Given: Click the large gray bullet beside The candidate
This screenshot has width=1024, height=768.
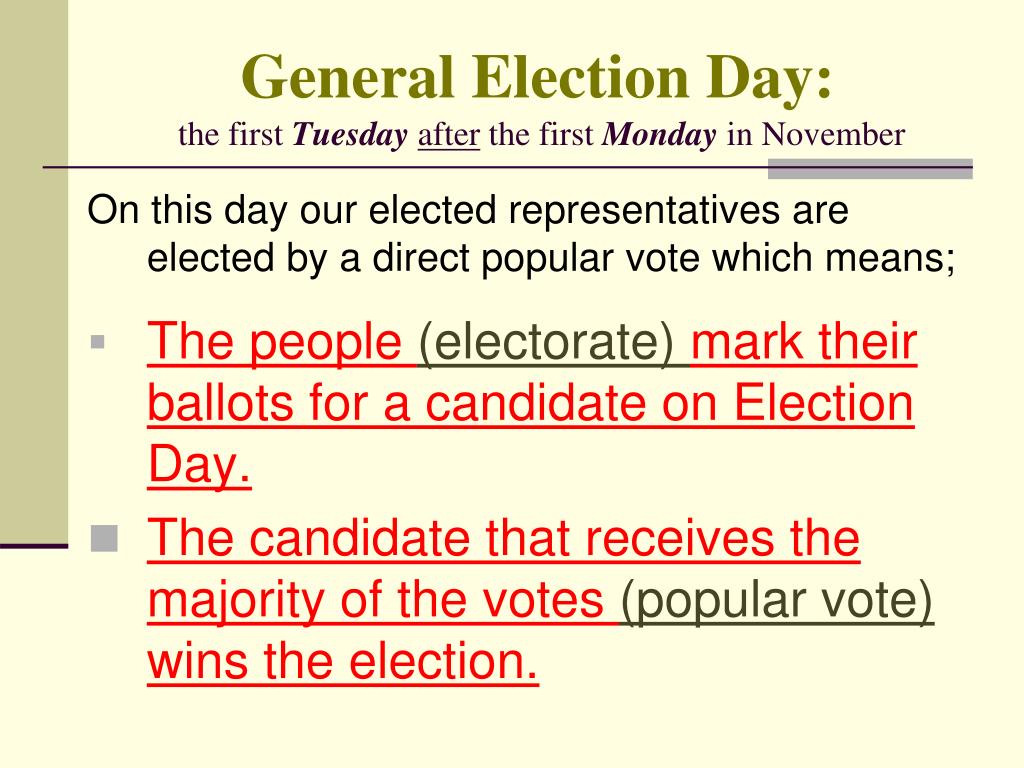Looking at the screenshot, I should [104, 539].
